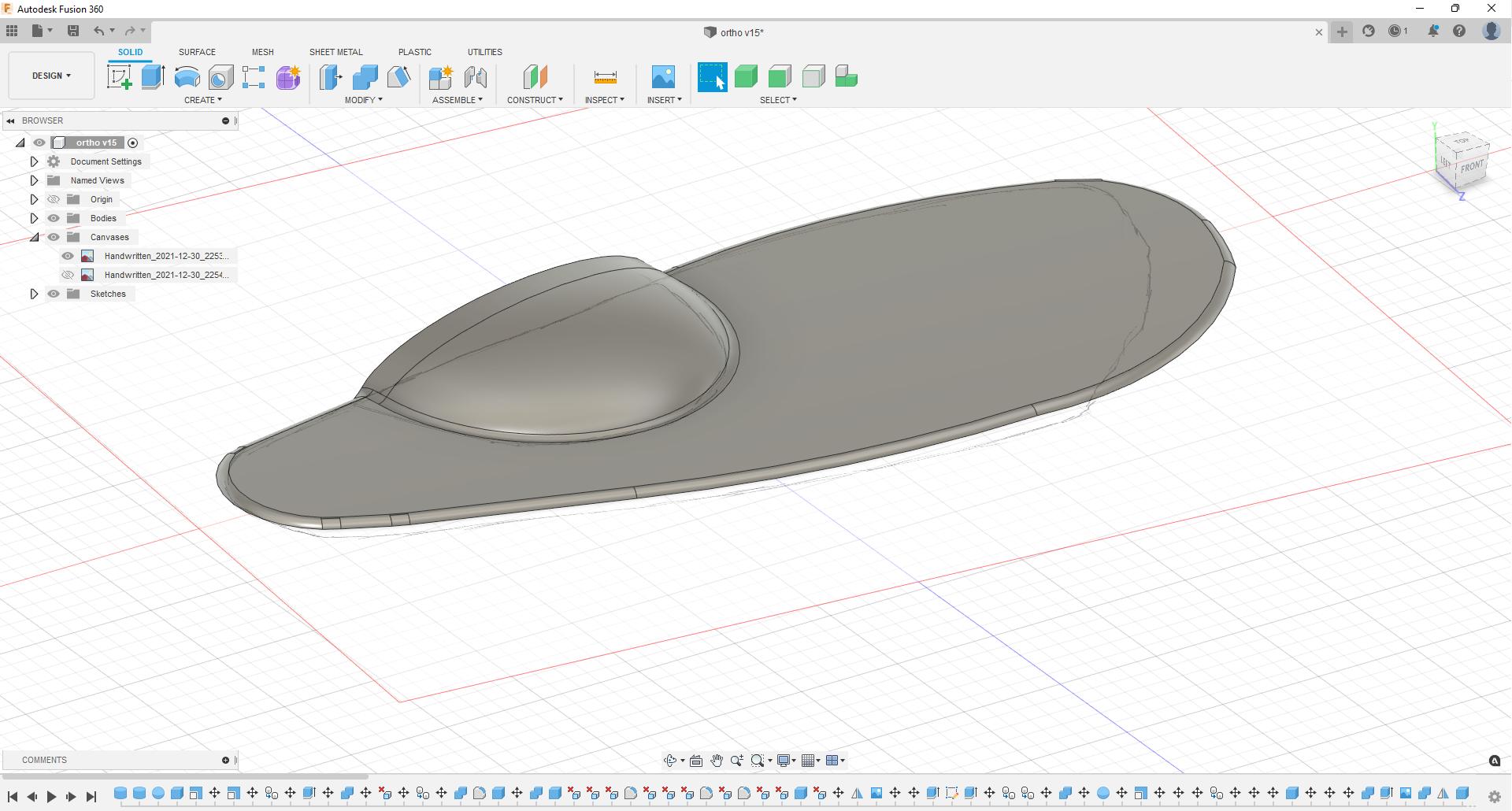Viewport: 1512px width, 811px height.
Task: Select the Press Pull tool
Action: tap(330, 77)
